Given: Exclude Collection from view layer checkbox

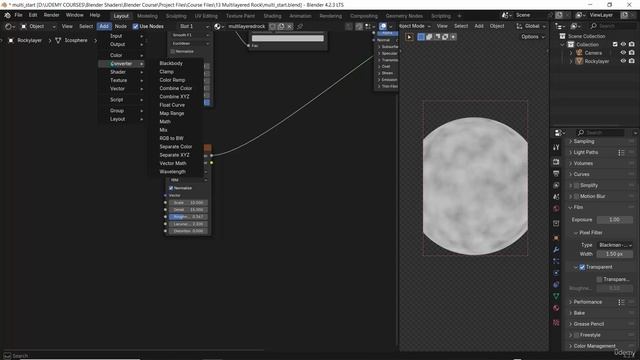Looking at the screenshot, I should point(615,44).
